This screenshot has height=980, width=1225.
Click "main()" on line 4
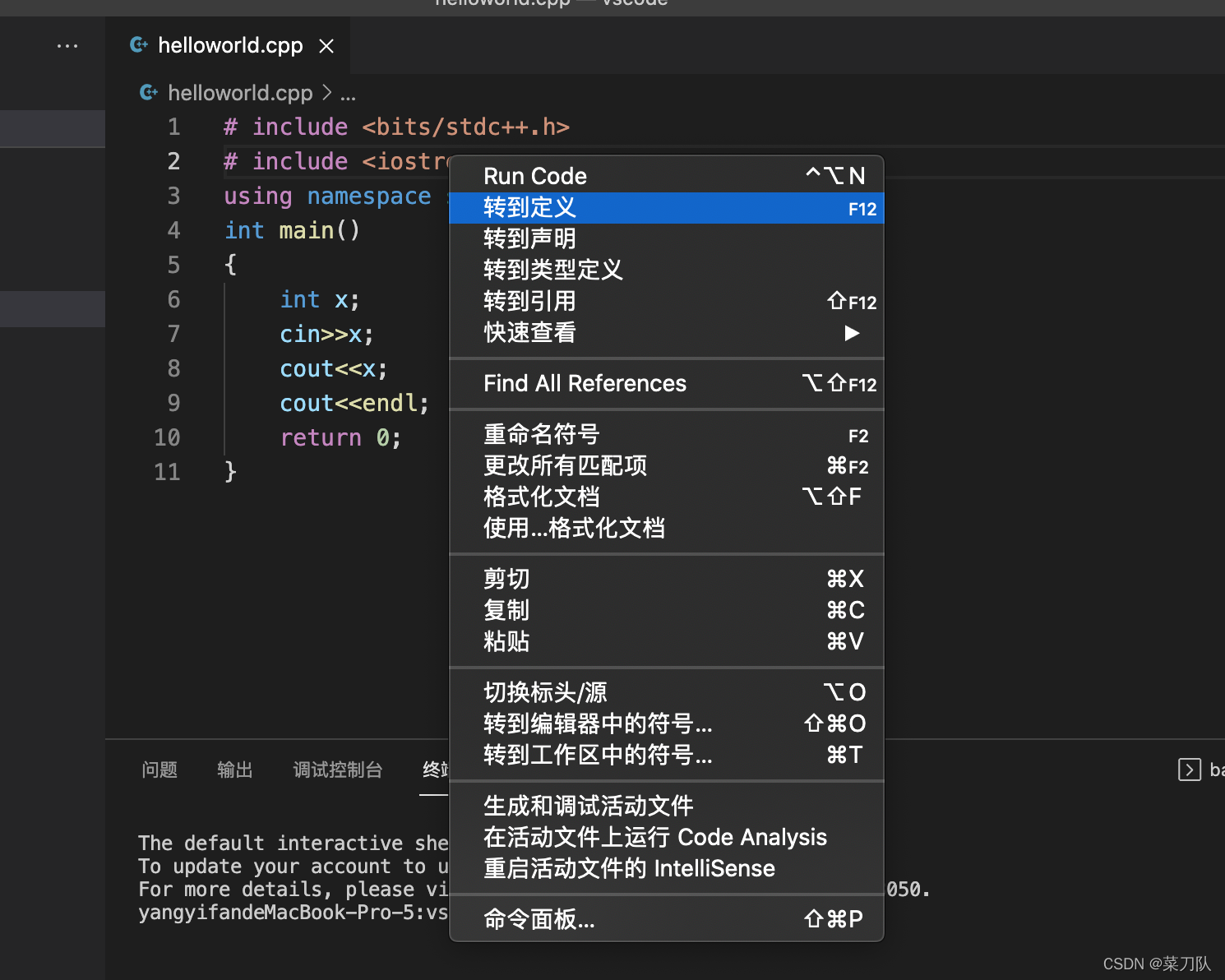320,230
